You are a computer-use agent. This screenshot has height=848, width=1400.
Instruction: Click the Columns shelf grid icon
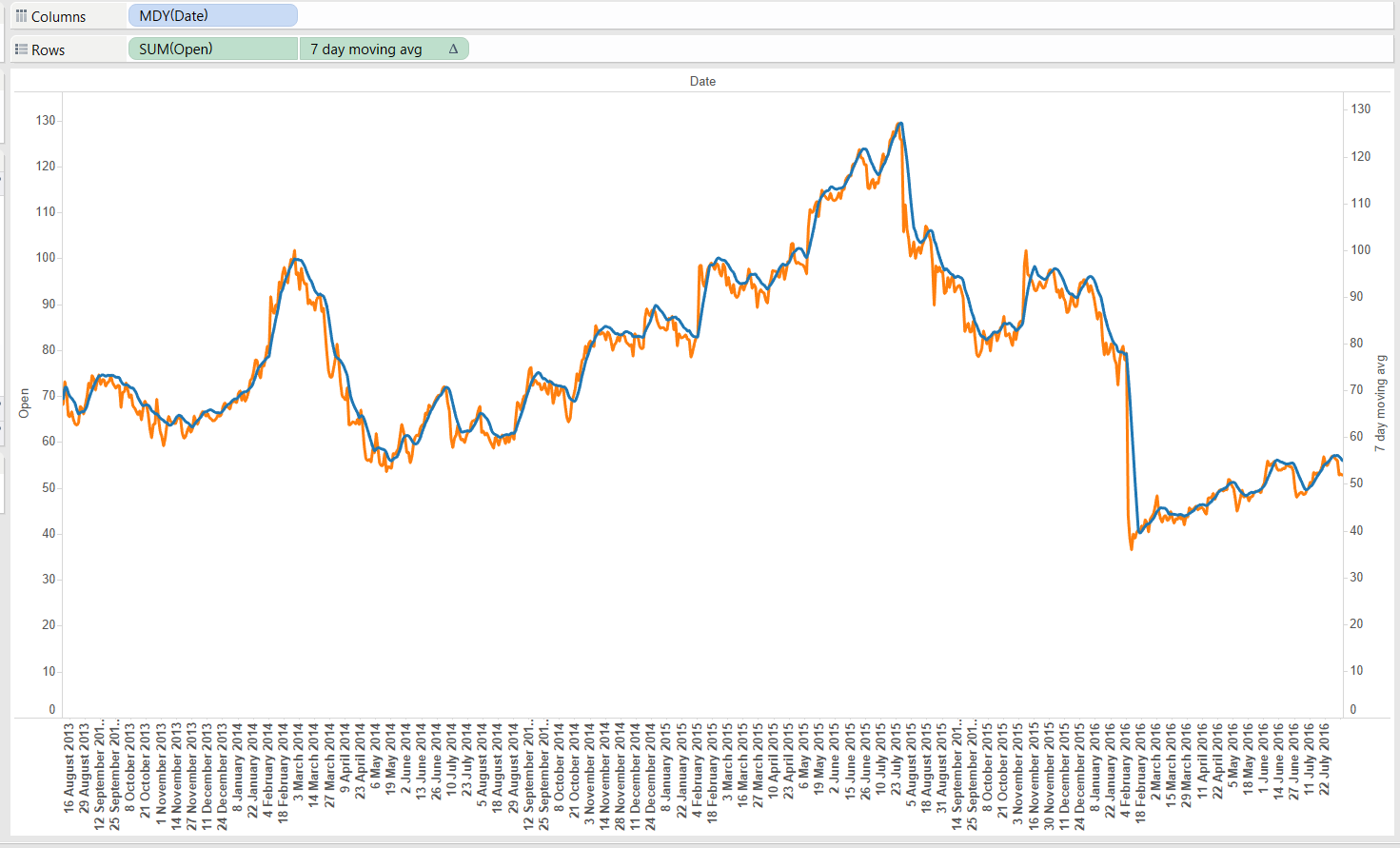pyautogui.click(x=21, y=16)
